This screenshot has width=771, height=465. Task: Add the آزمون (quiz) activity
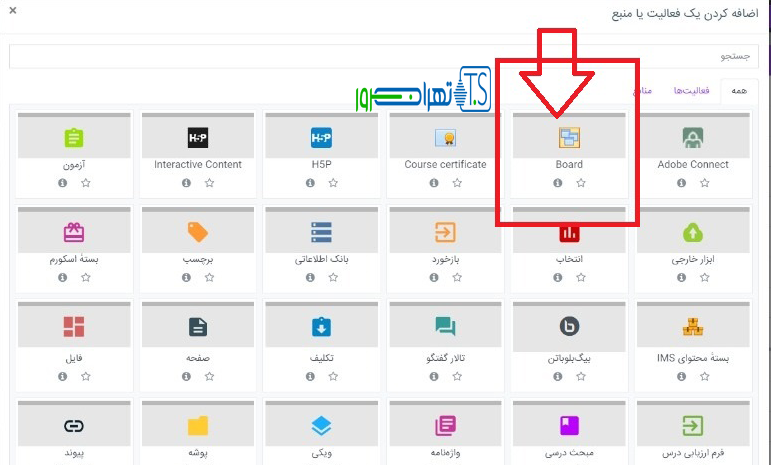[x=74, y=138]
